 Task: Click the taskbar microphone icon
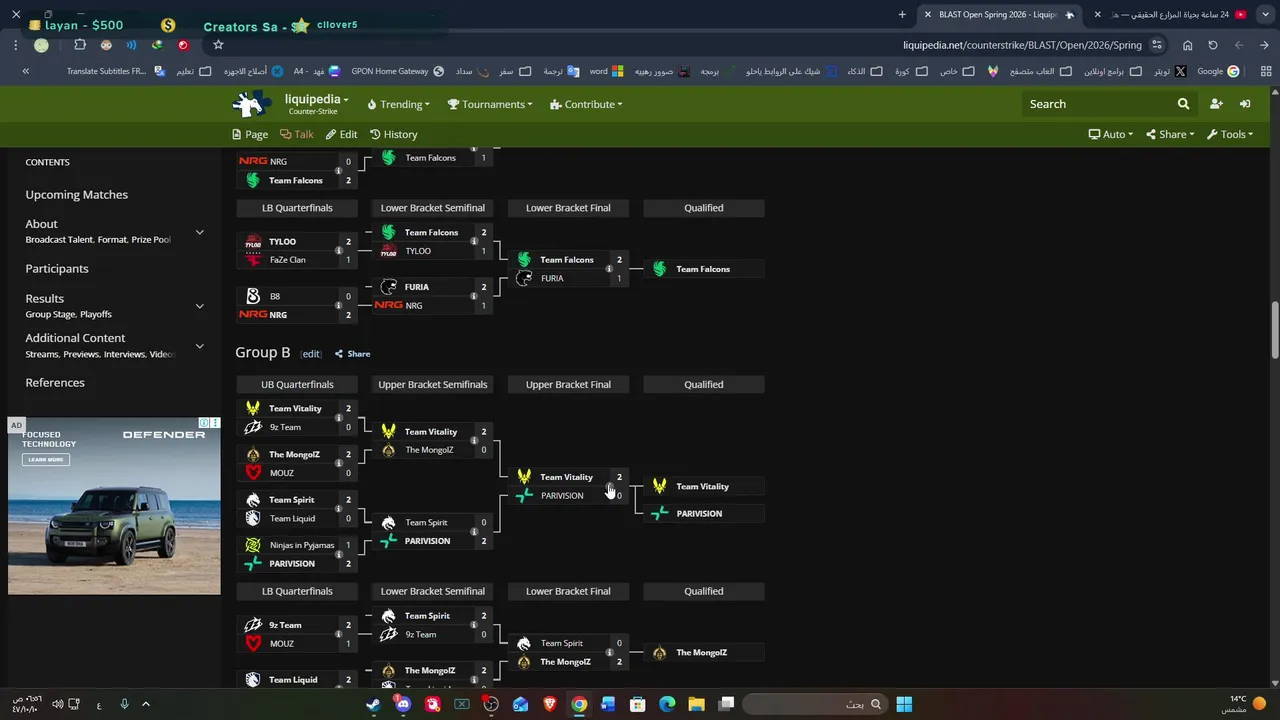click(124, 704)
